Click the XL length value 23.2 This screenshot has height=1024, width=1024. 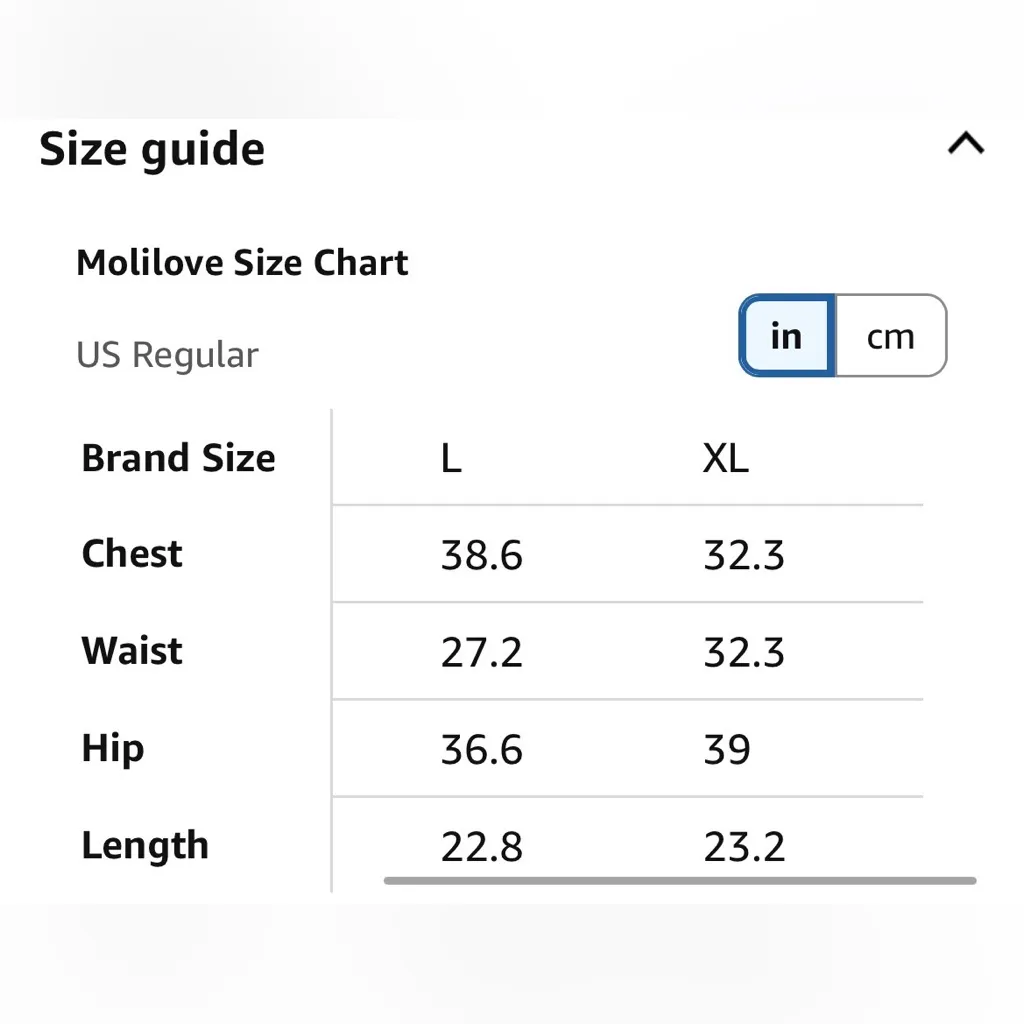pyautogui.click(x=744, y=847)
